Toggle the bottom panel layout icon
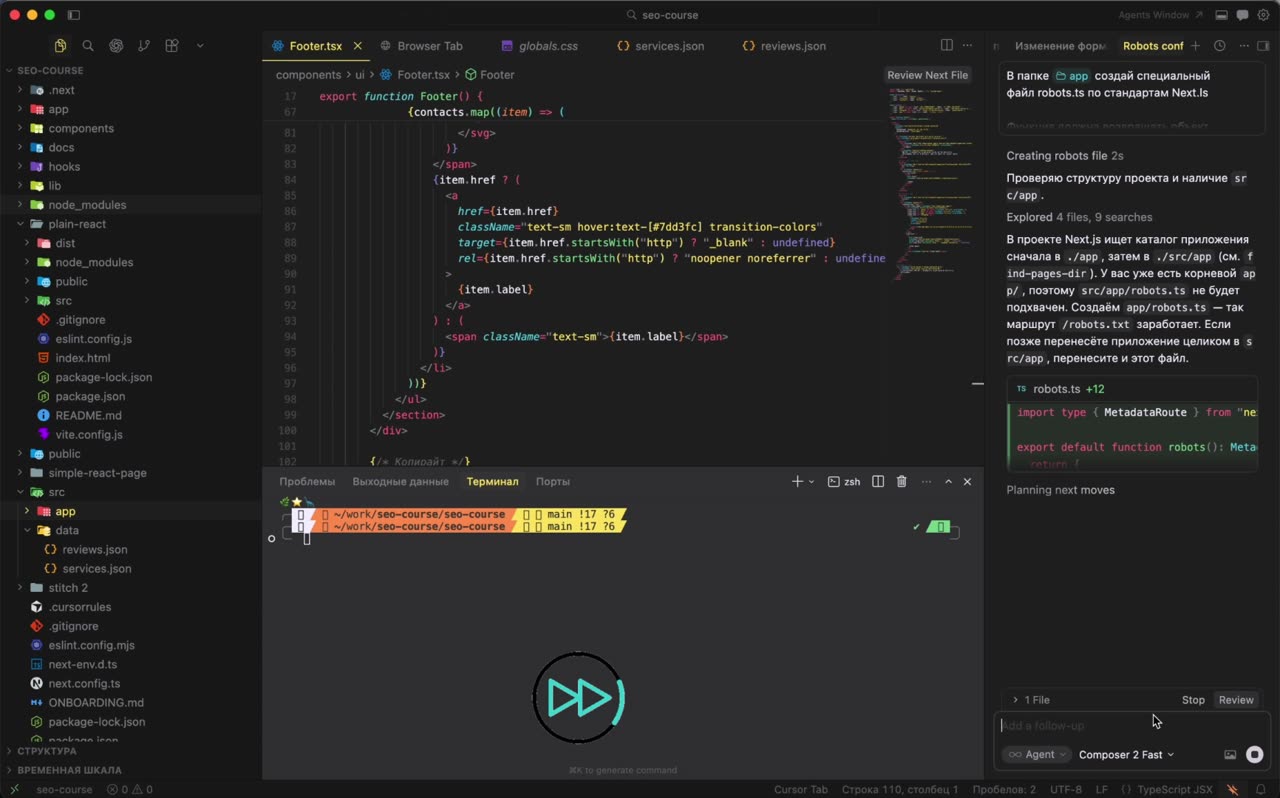Viewport: 1280px width, 798px height. tap(1221, 15)
